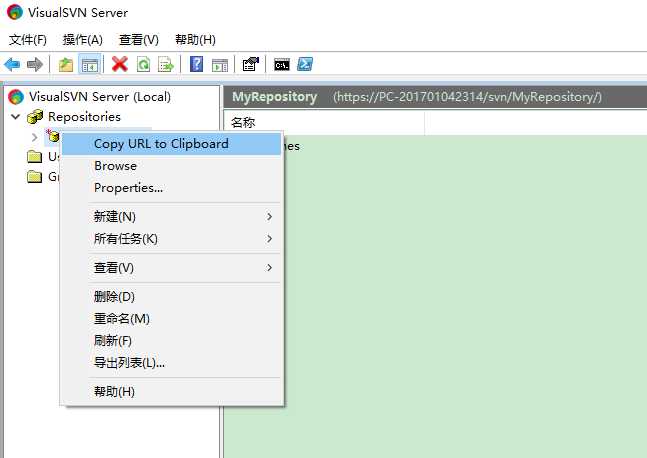Click the blue Help question mark icon
Viewport: 647px width, 458px height.
pos(196,64)
